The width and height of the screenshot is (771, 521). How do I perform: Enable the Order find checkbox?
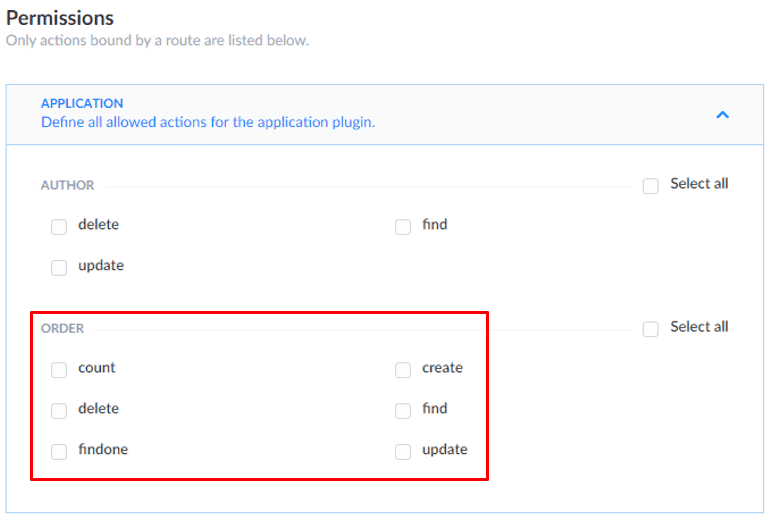click(x=403, y=410)
